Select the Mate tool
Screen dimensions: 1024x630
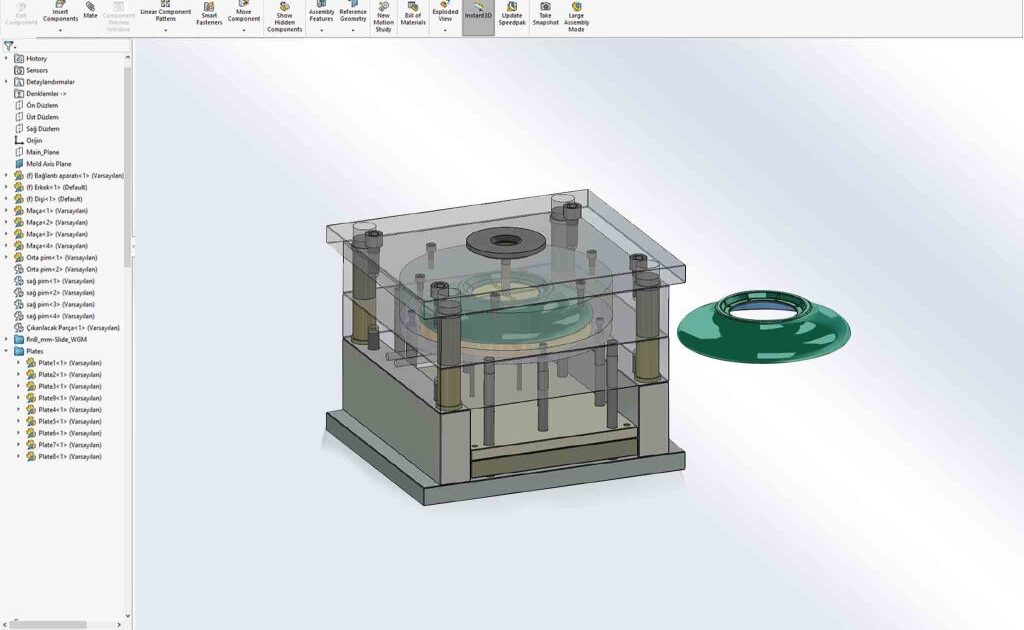(90, 10)
